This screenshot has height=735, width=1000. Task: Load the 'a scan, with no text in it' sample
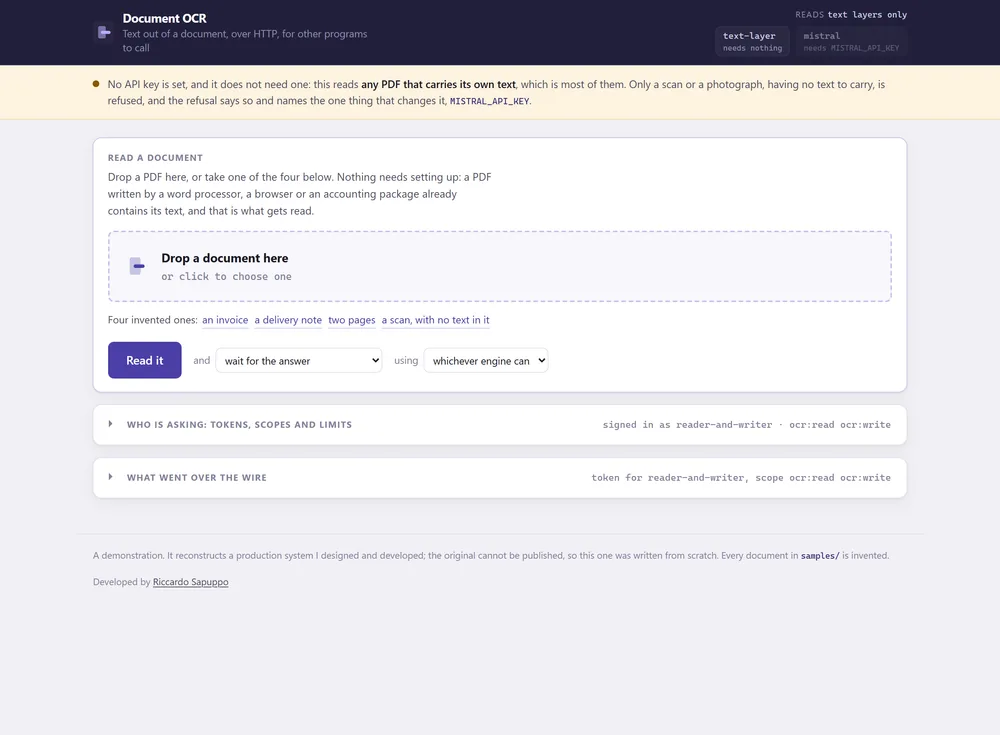436,320
